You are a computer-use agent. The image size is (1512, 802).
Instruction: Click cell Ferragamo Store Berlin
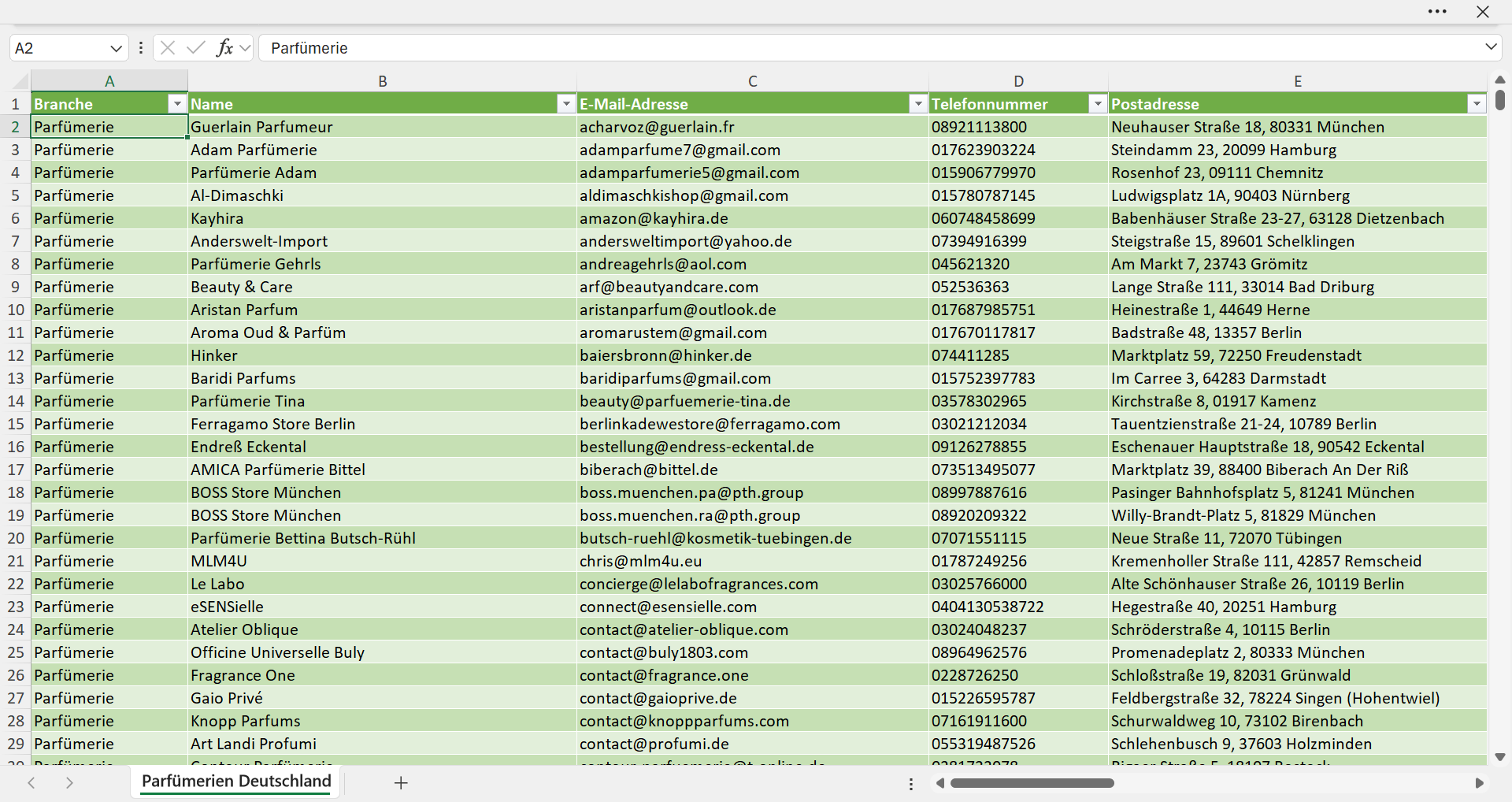pos(383,424)
